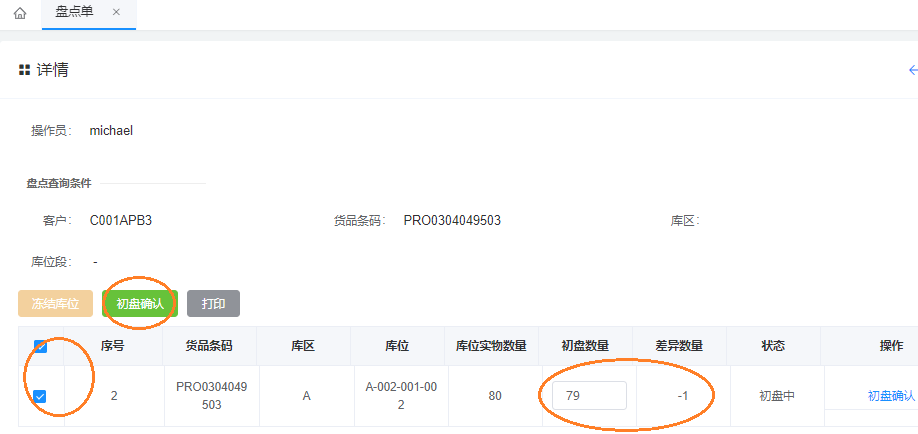Click the 差异数量 column header
Image resolution: width=918 pixels, height=434 pixels.
click(x=679, y=346)
